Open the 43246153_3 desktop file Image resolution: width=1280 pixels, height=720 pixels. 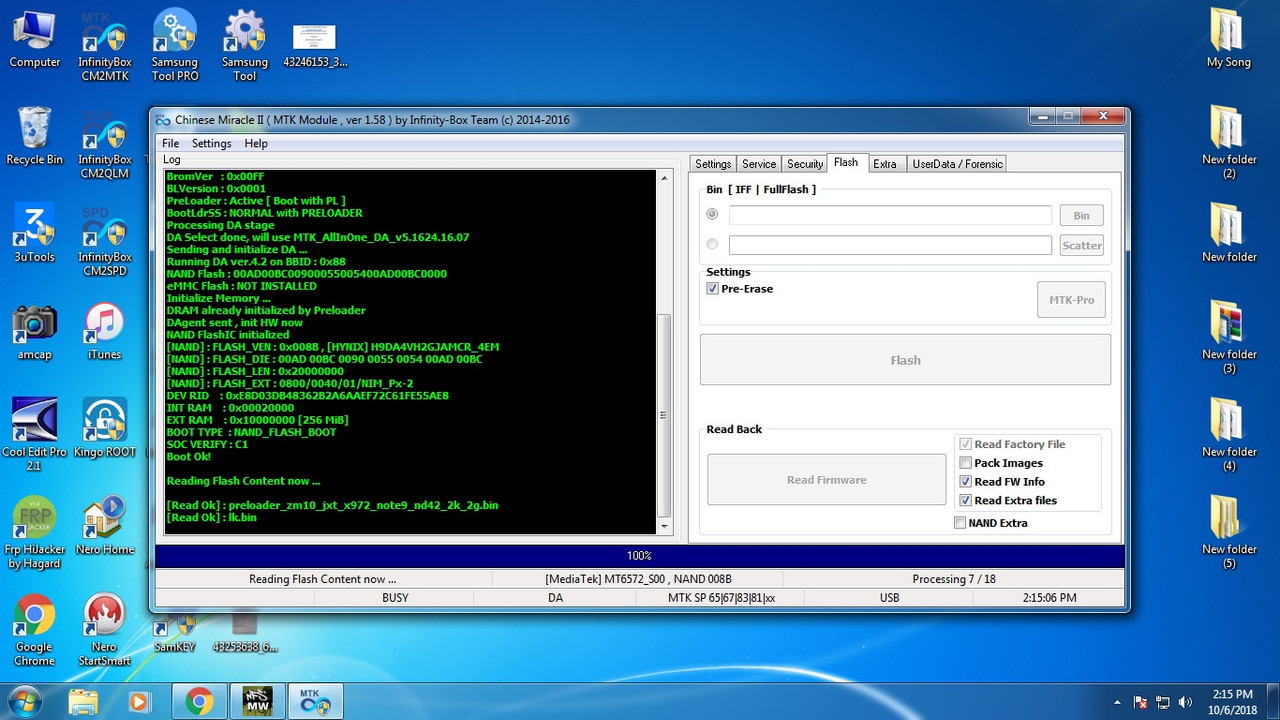pos(315,45)
